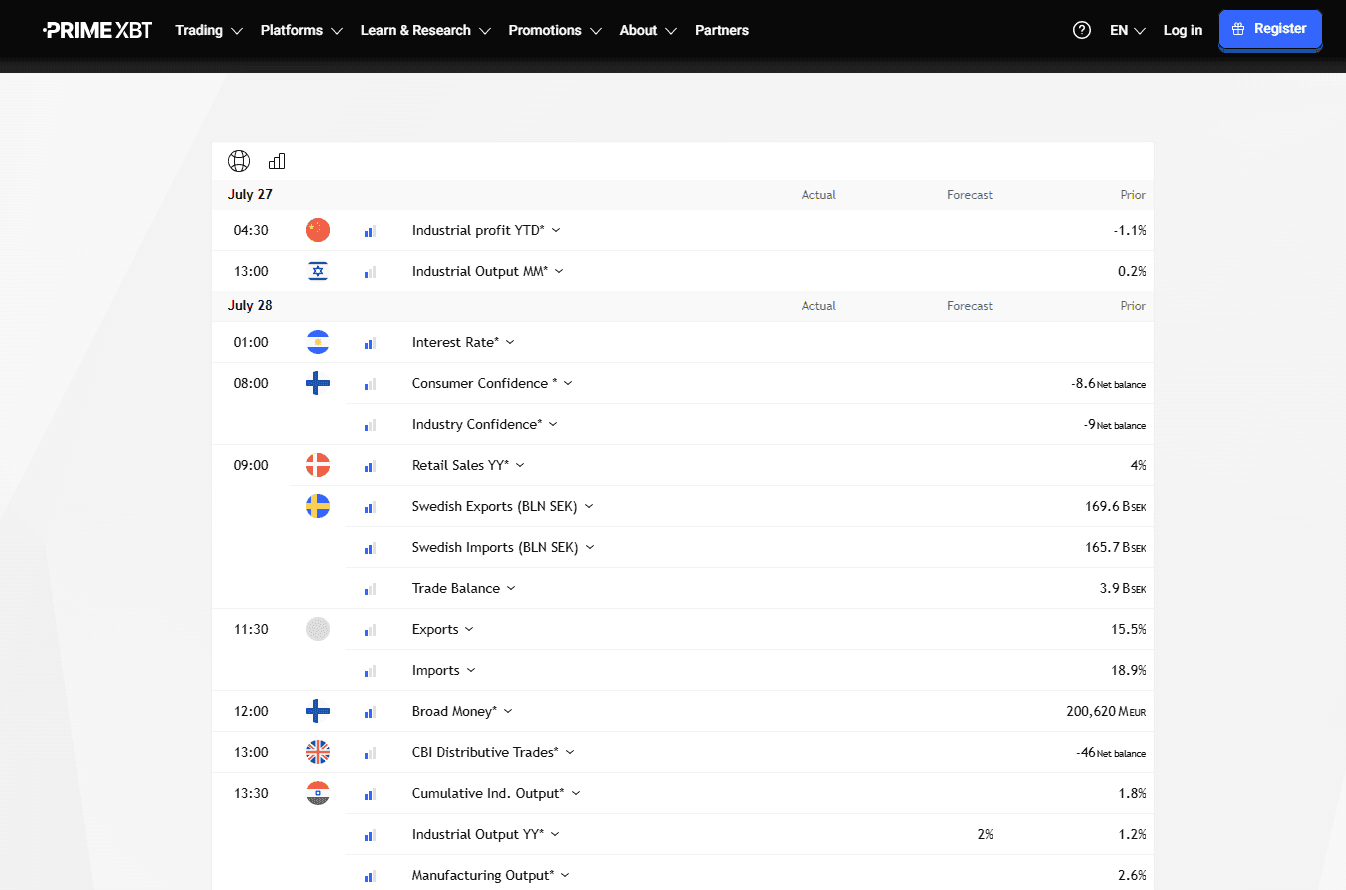1346x890 pixels.
Task: Expand Industrial profit YTD details
Action: coord(486,230)
